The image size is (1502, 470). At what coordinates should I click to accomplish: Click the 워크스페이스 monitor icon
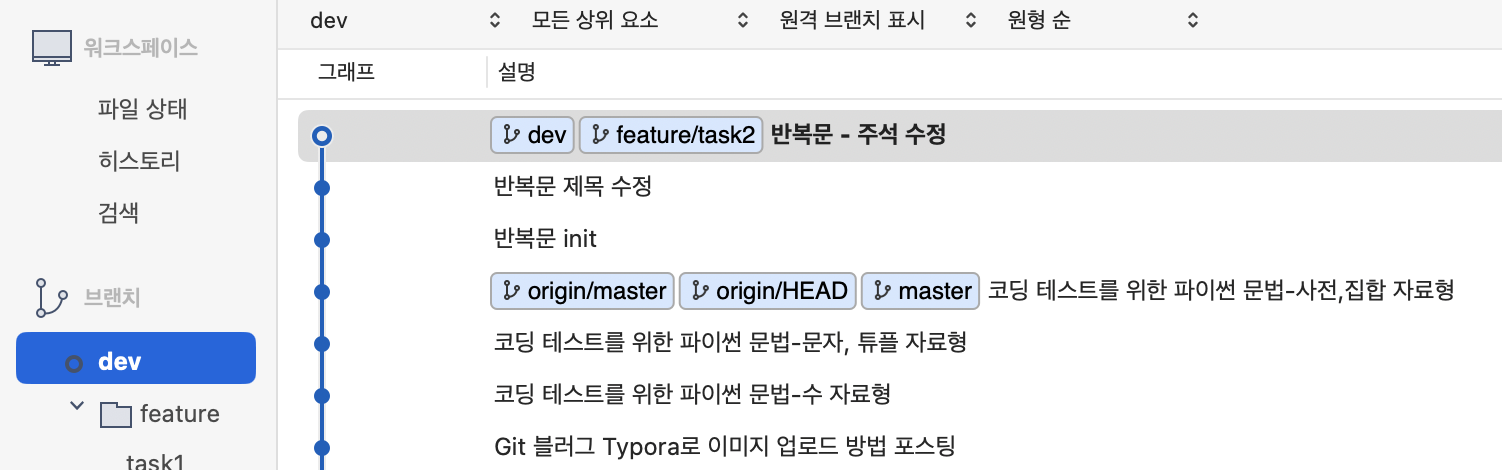52,47
